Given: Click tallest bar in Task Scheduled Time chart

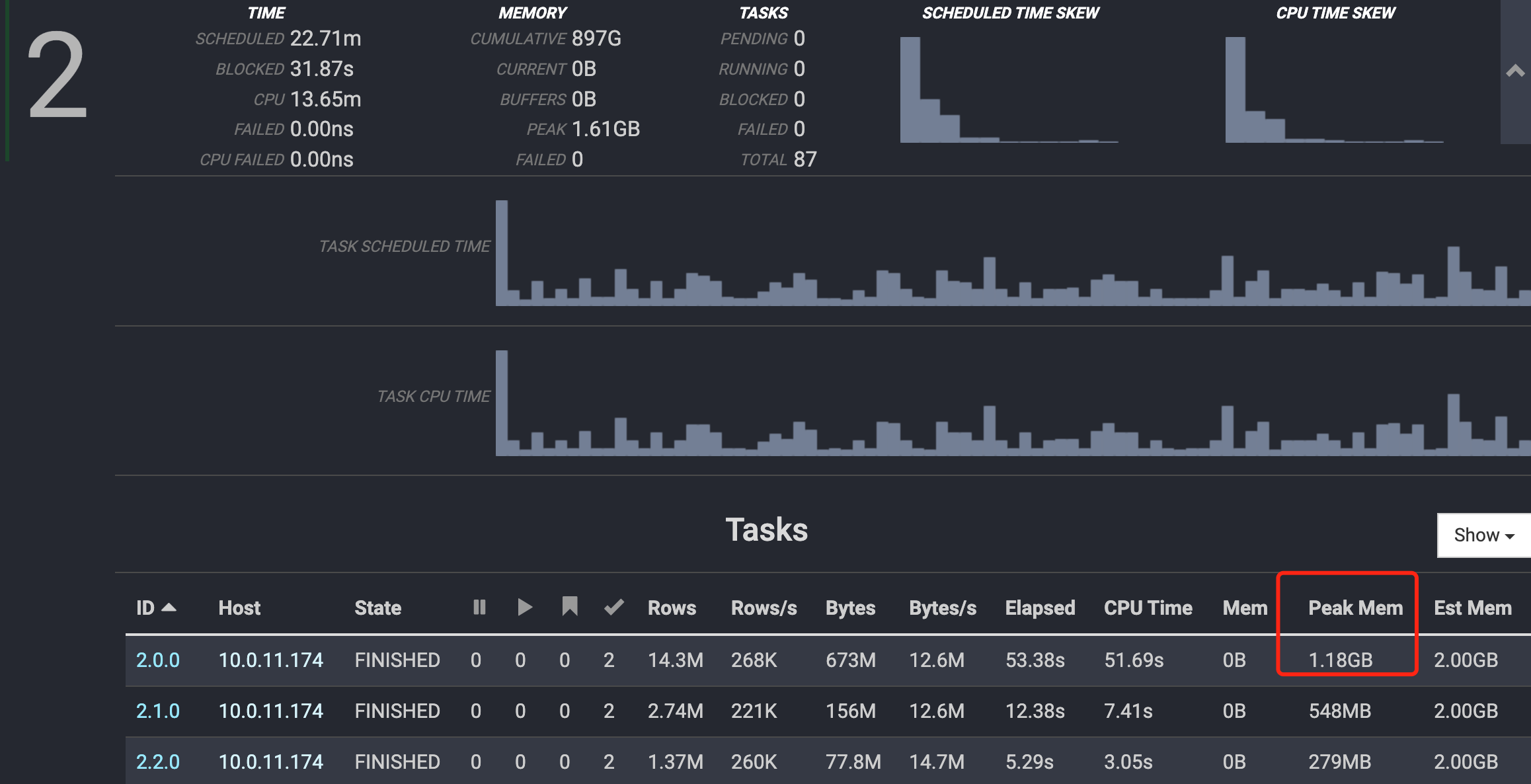Looking at the screenshot, I should [x=502, y=253].
